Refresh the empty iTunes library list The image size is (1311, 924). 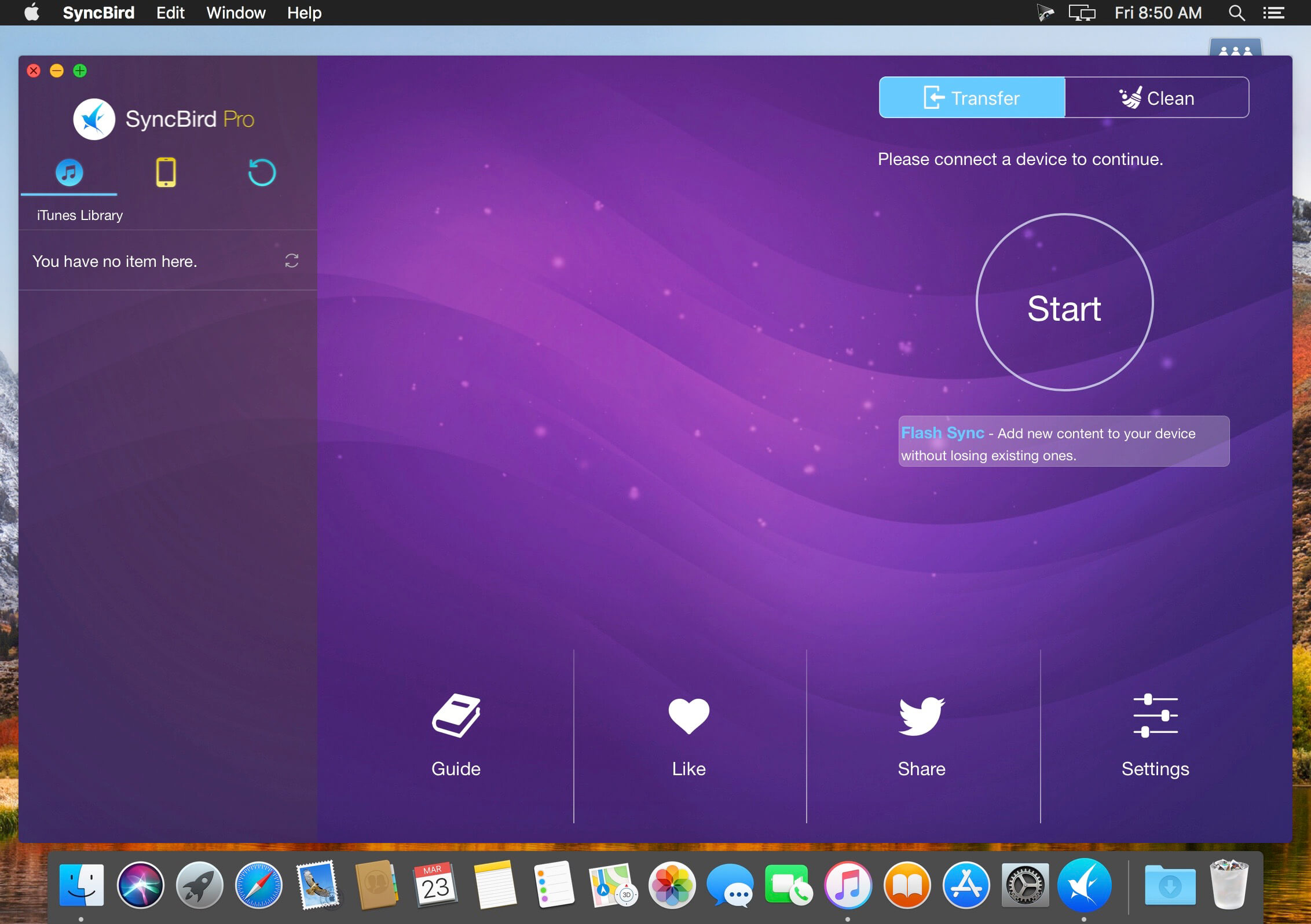[291, 261]
